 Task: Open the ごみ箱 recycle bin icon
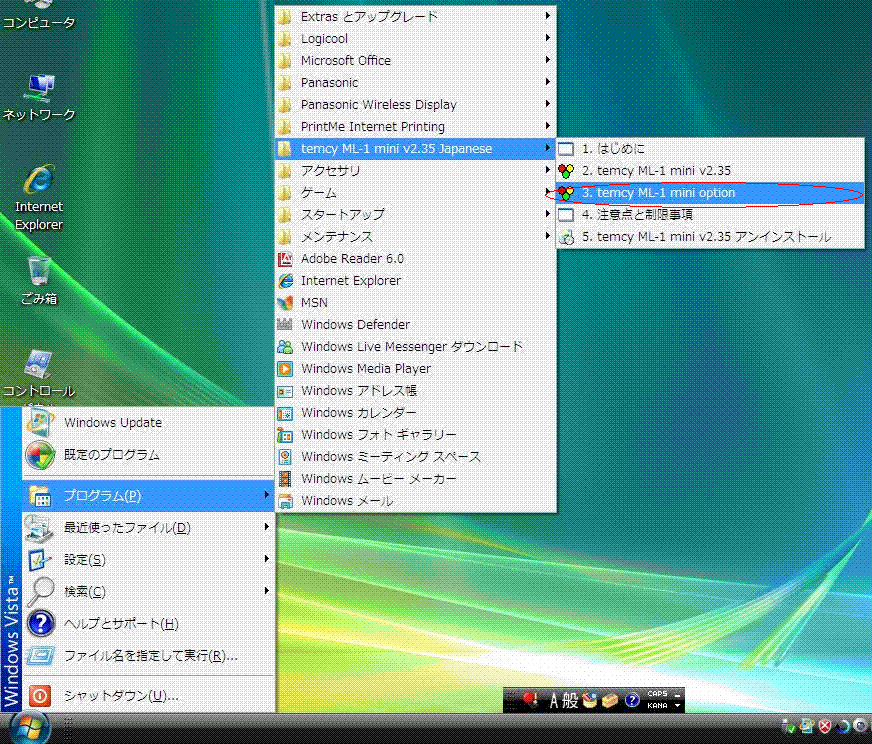[x=39, y=281]
